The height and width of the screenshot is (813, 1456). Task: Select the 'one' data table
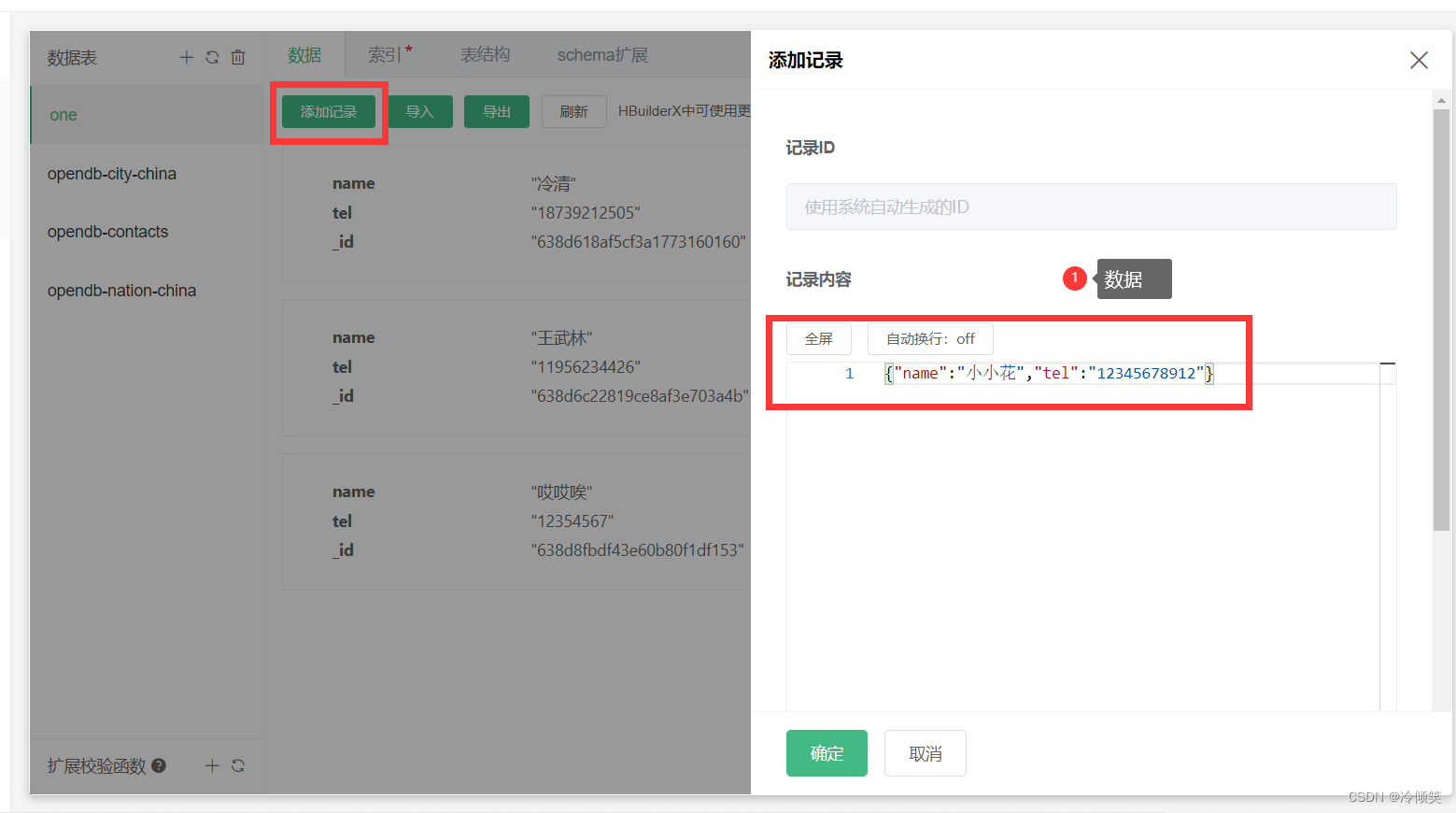[147, 115]
